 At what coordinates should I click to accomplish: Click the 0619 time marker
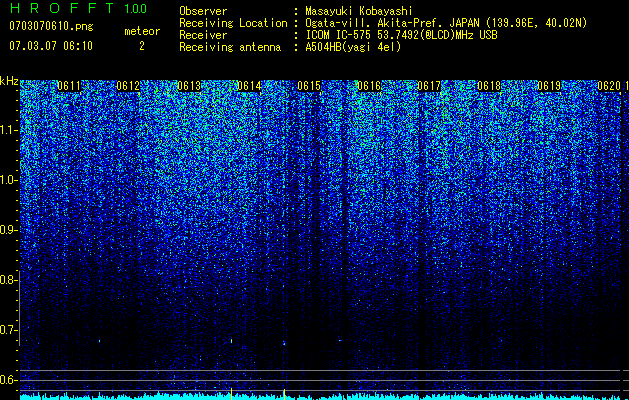[x=549, y=86]
